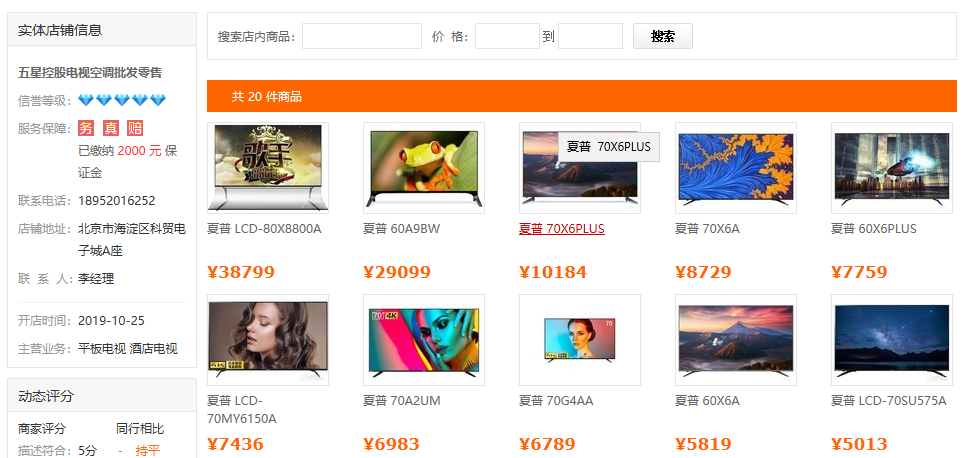The width and height of the screenshot is (964, 458).
Task: Open the 夏普 70G4AA small TV thumbnail
Action: pos(580,340)
